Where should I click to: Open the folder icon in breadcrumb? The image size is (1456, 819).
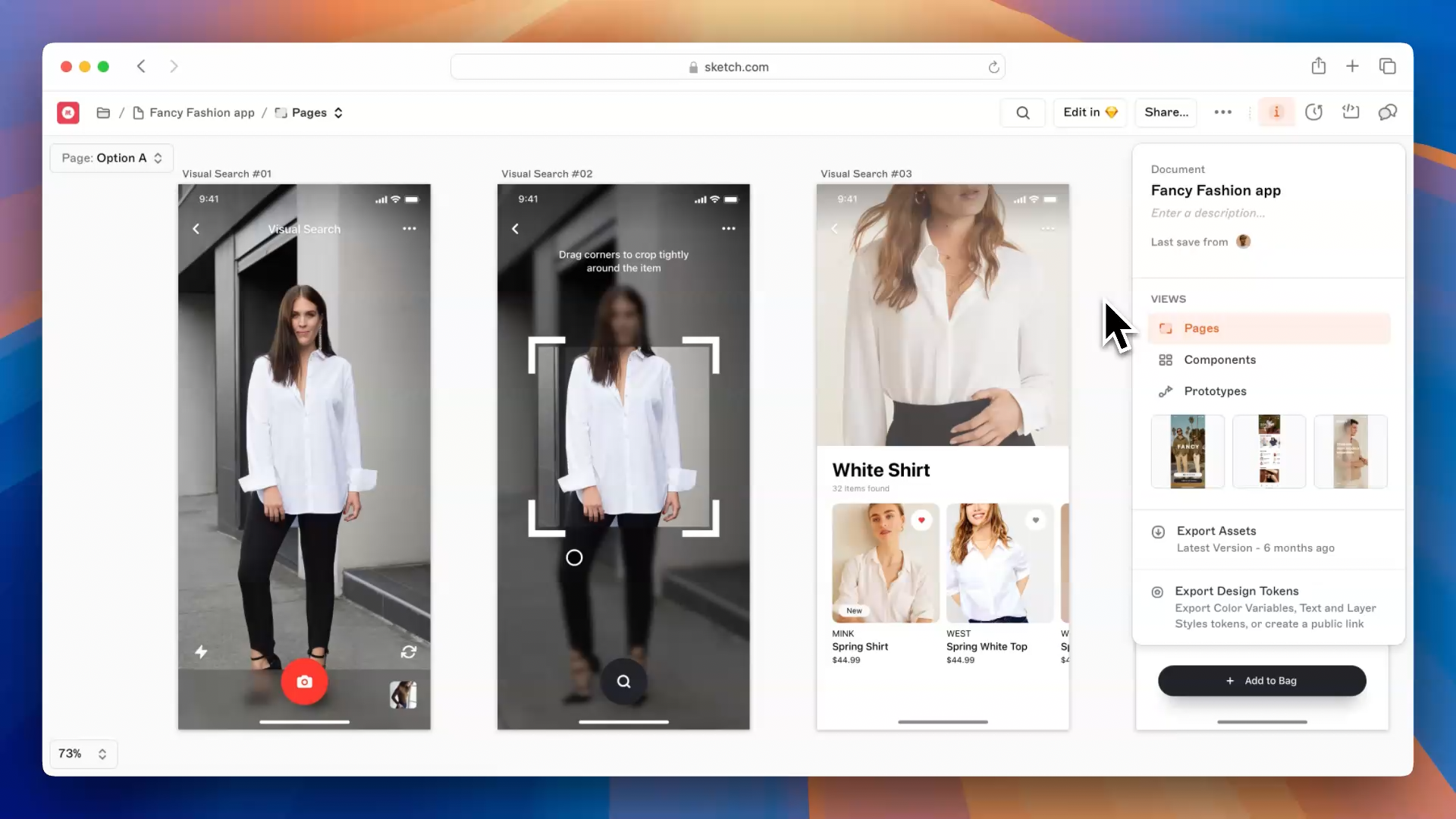[x=104, y=112]
